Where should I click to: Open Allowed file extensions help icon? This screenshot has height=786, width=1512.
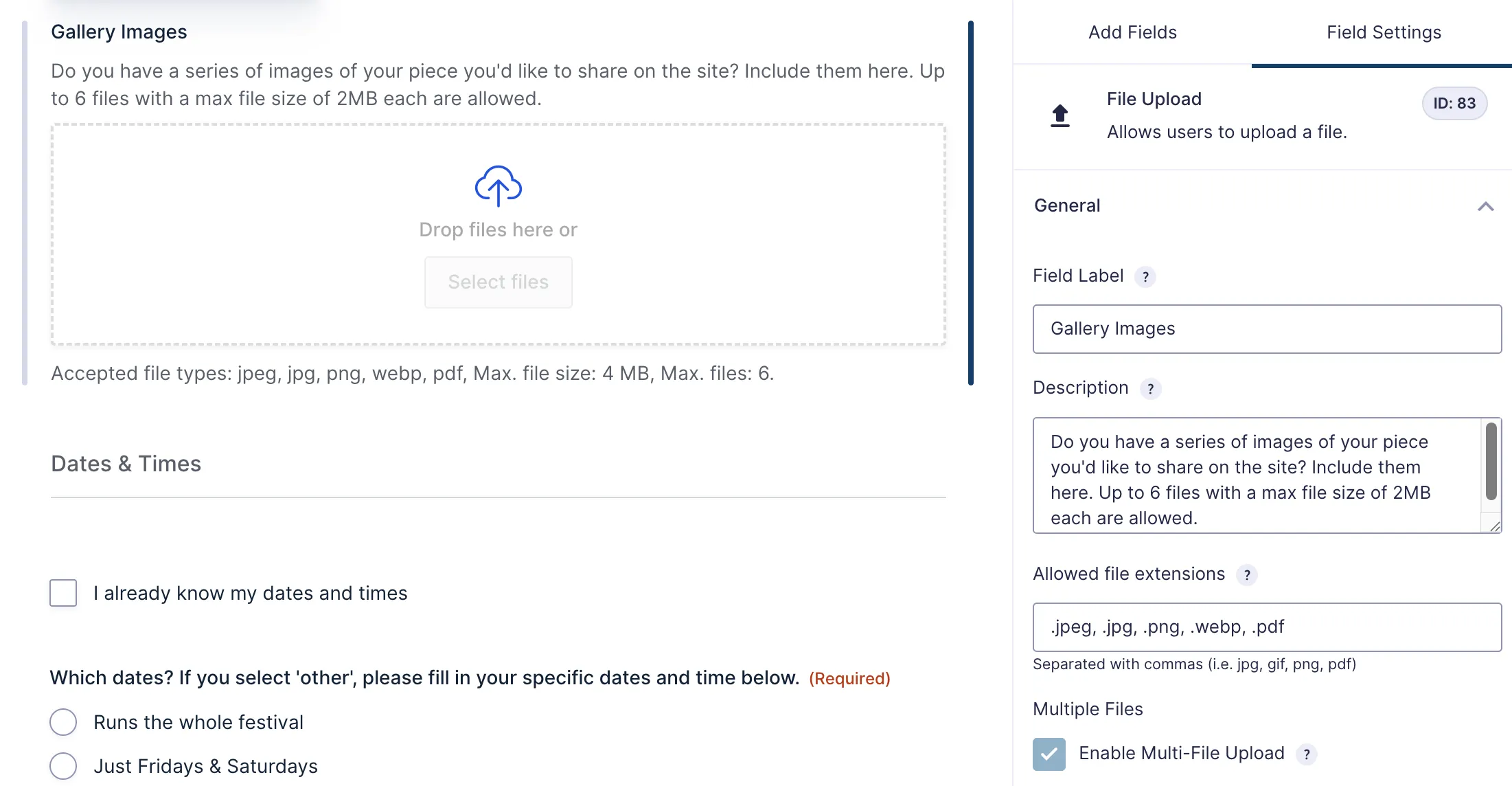click(1247, 575)
